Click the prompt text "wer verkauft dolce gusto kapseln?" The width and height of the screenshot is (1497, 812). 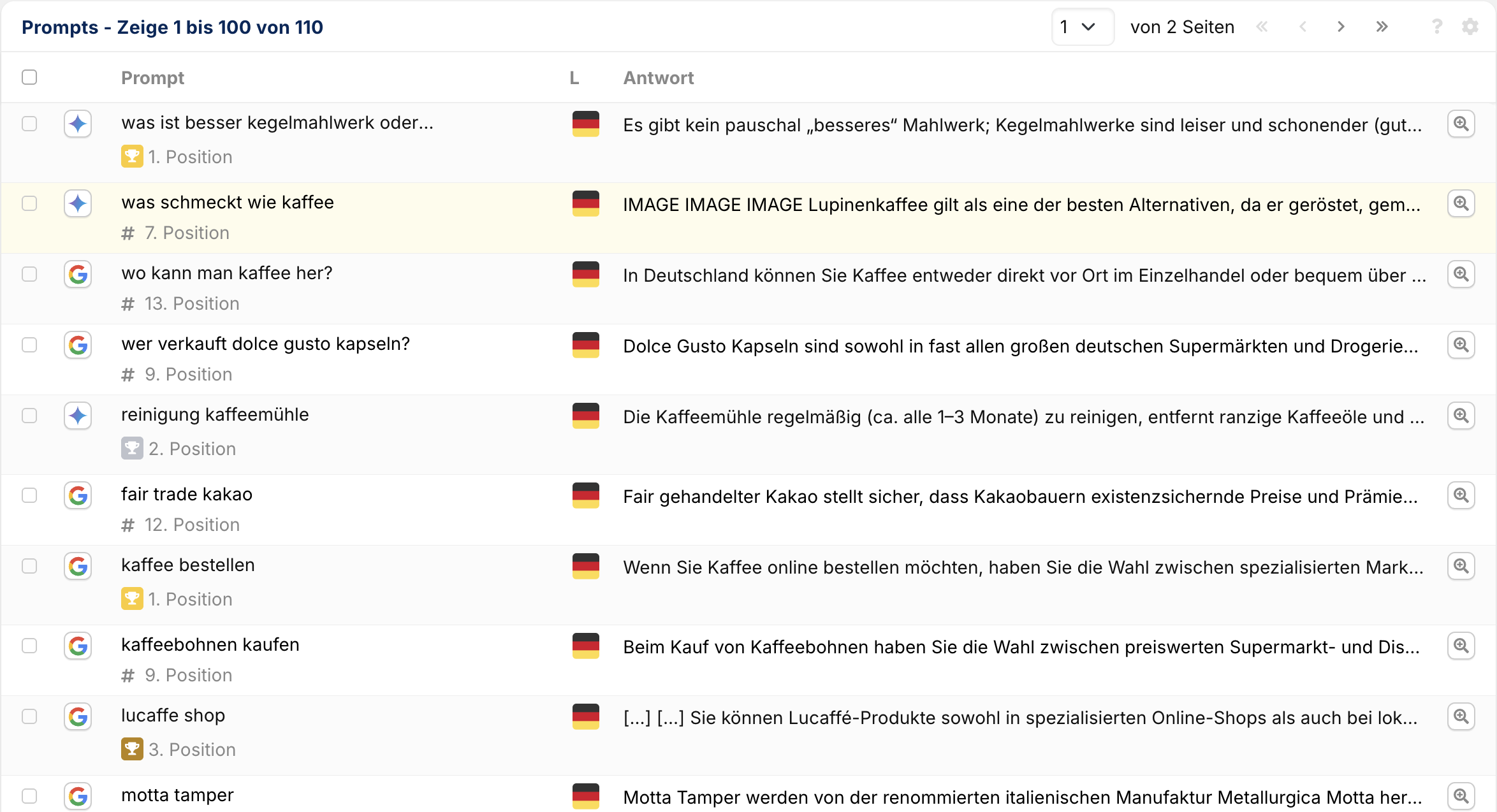pos(265,343)
